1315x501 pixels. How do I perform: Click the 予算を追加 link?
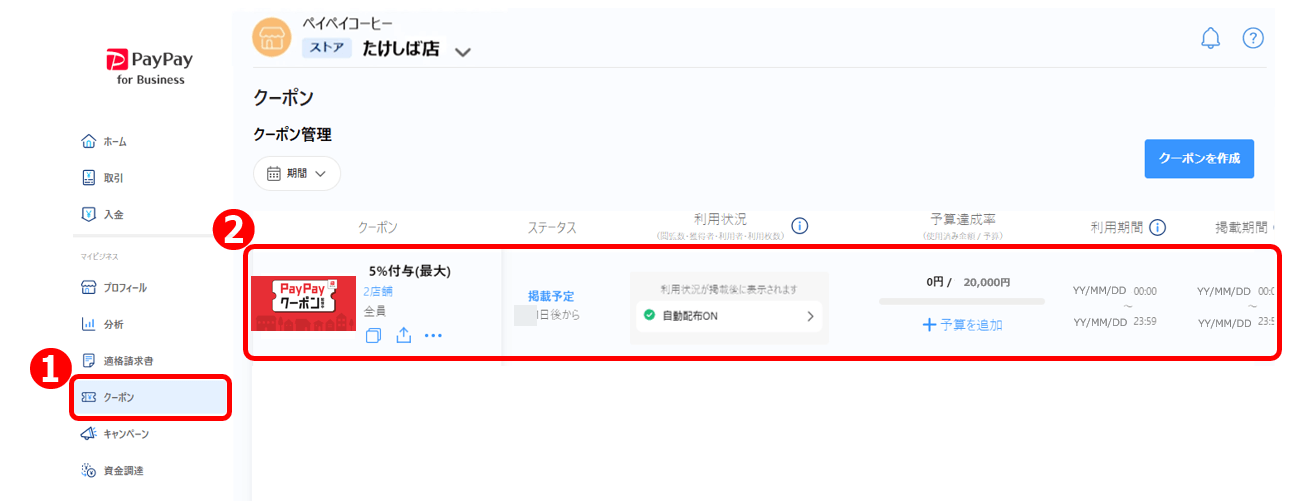click(x=961, y=325)
